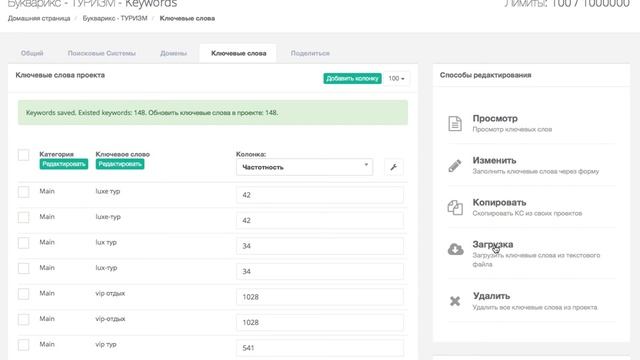Switch to the Домены tab
Viewport: 640px width, 360px height.
pyautogui.click(x=173, y=53)
